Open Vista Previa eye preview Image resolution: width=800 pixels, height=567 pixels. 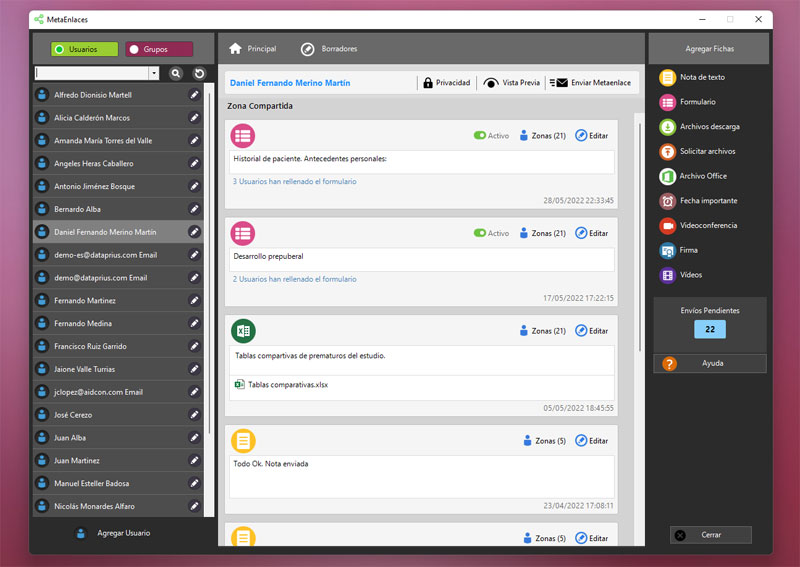[511, 83]
